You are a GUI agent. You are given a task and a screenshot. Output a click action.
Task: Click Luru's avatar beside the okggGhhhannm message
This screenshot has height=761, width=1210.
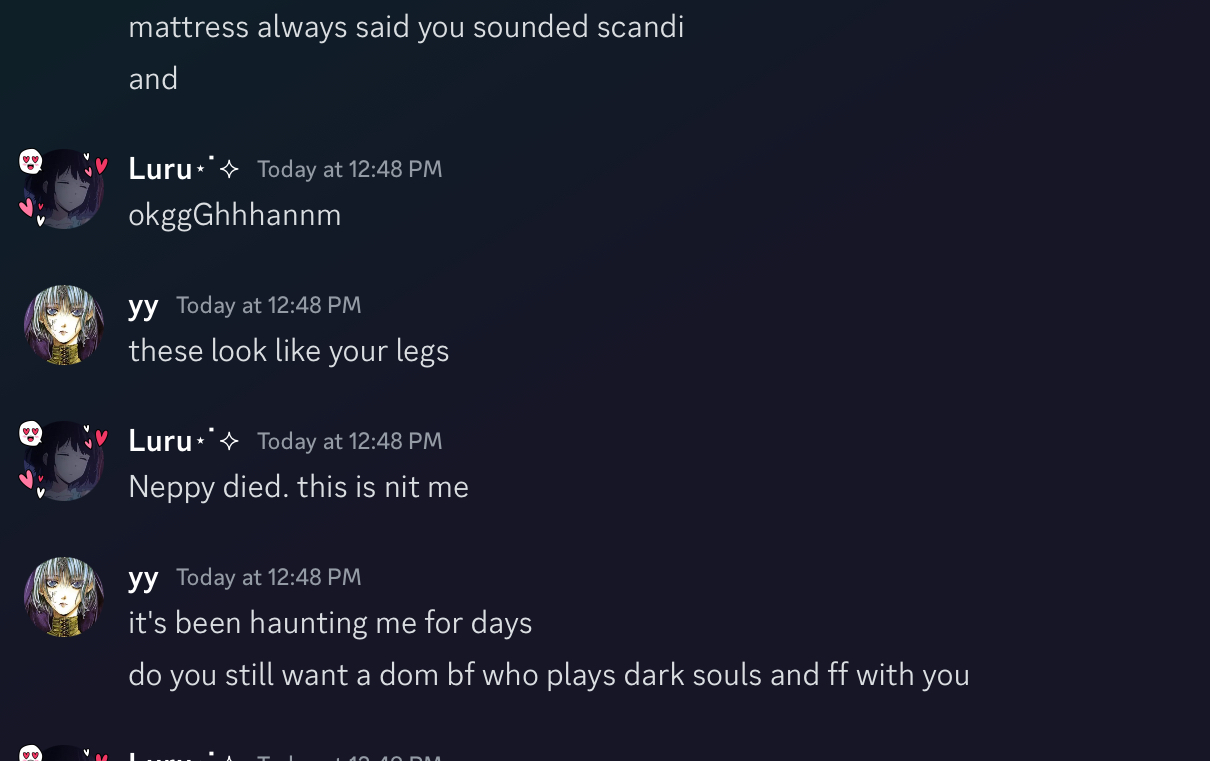[x=63, y=189]
